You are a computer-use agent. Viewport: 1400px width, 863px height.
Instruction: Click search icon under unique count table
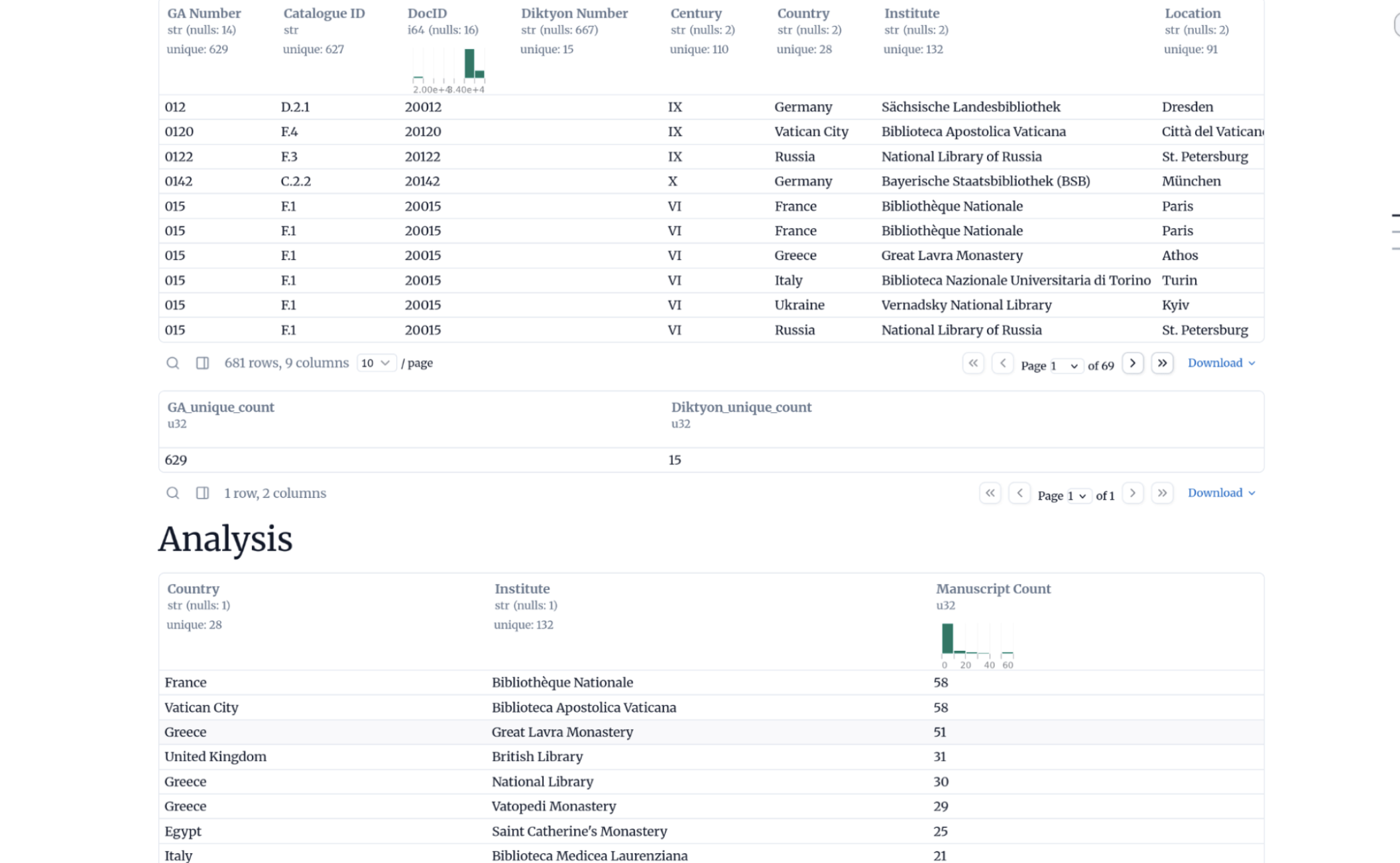[x=172, y=493]
